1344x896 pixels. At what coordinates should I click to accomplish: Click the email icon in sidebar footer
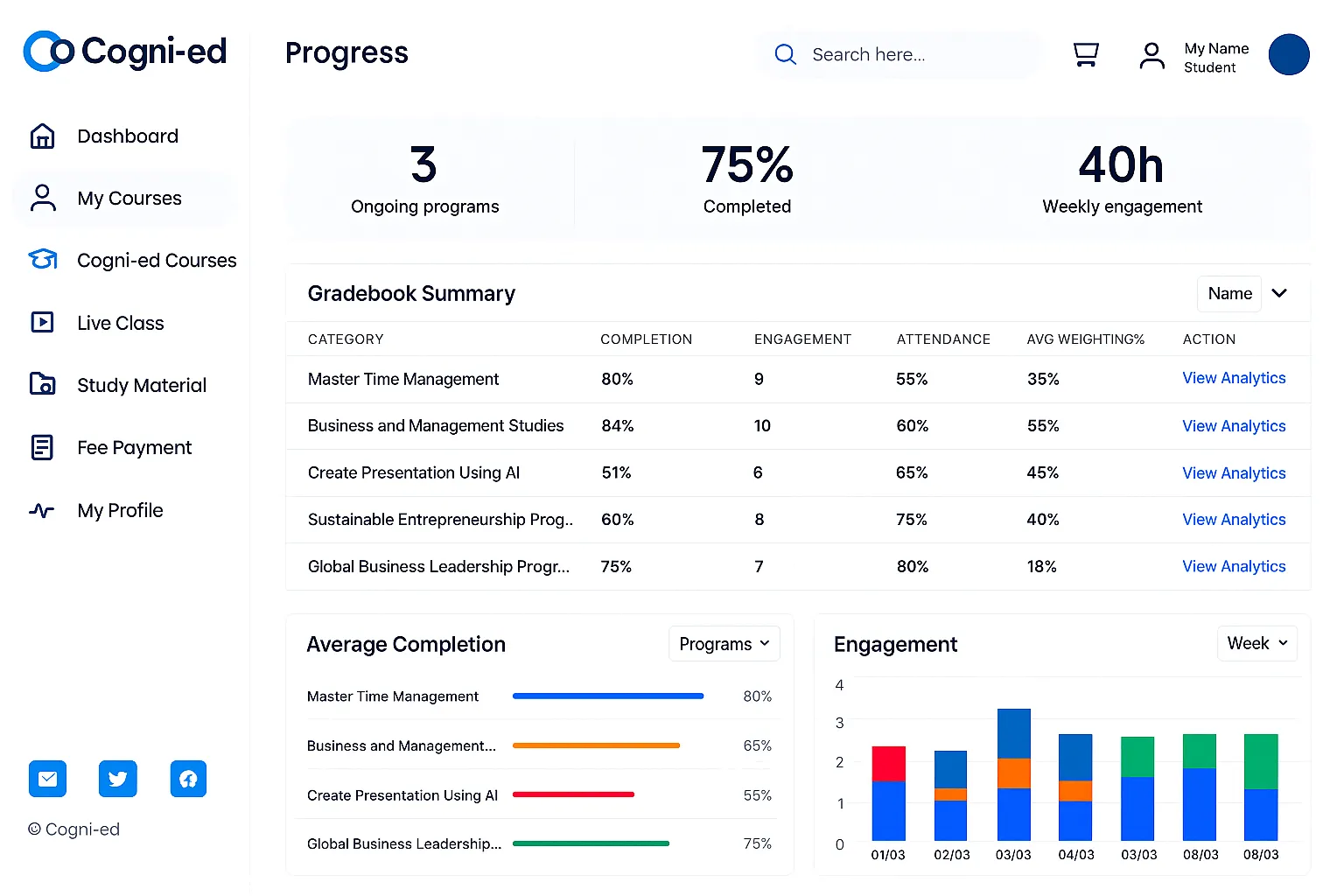tap(47, 779)
